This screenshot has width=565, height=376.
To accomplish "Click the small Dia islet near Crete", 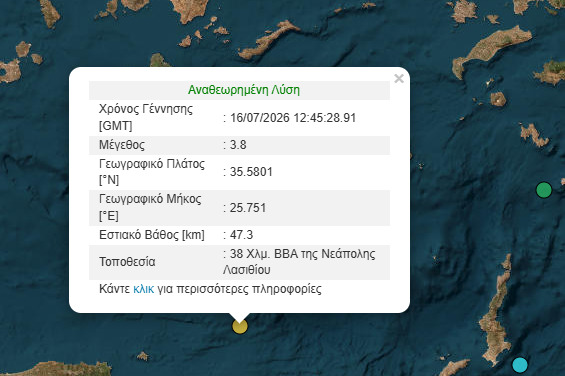I will point(143,356).
